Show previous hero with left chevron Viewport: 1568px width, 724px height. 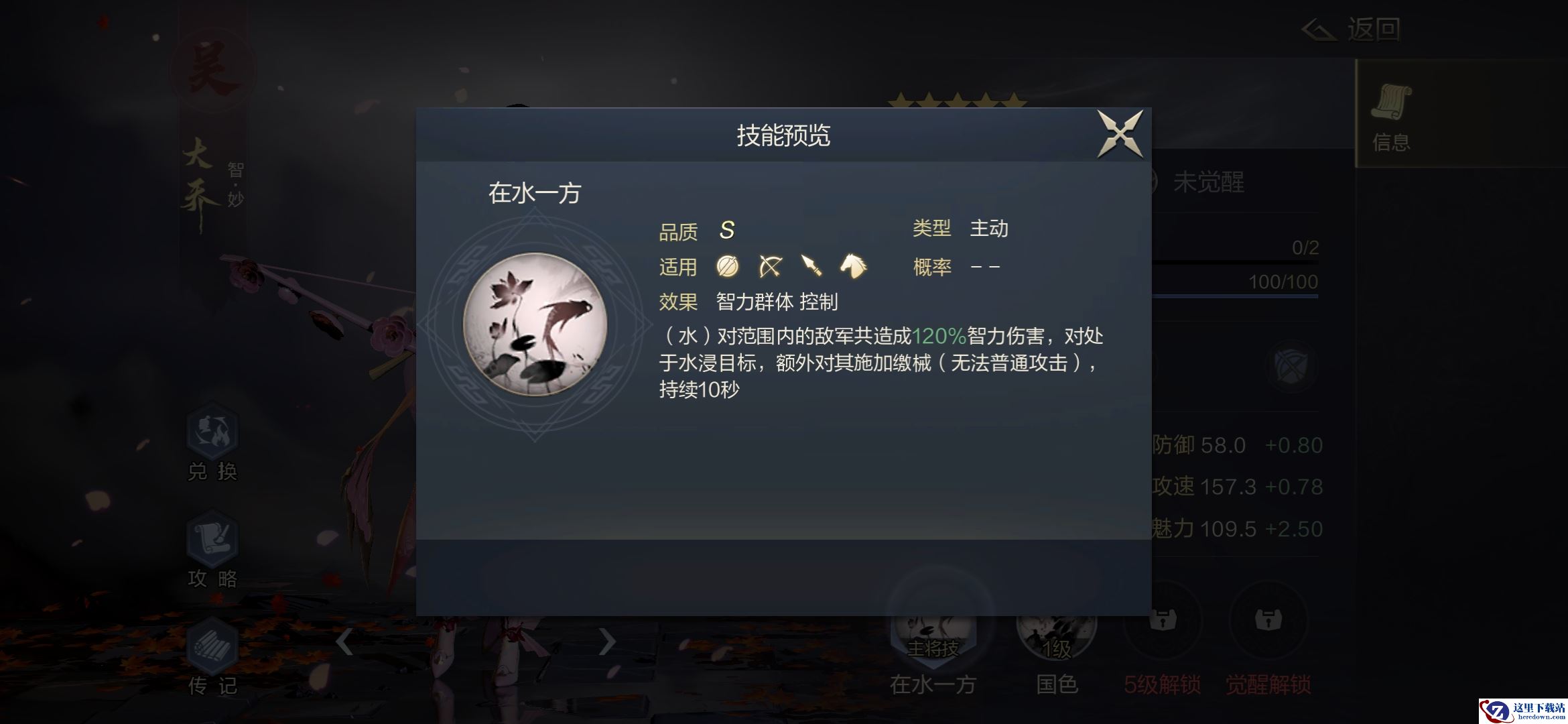point(344,642)
